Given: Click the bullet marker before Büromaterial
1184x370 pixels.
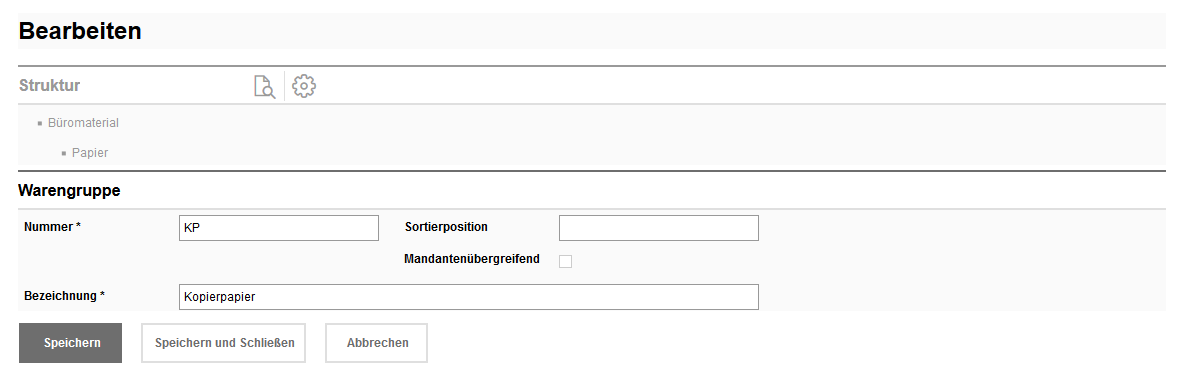Looking at the screenshot, I should (x=39, y=123).
